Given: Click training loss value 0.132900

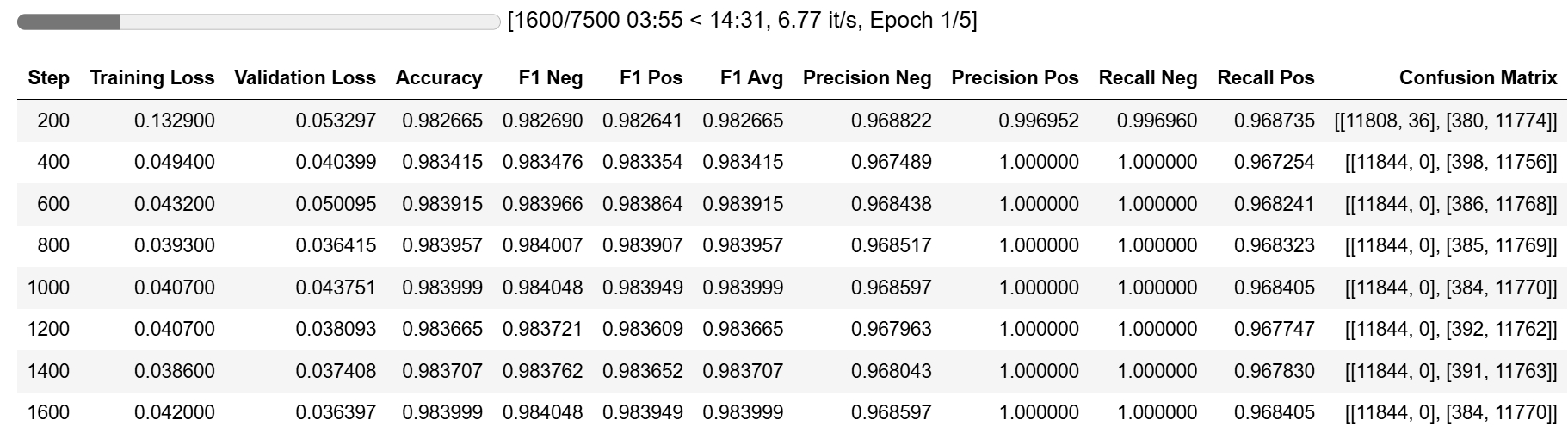Looking at the screenshot, I should pos(175,121).
